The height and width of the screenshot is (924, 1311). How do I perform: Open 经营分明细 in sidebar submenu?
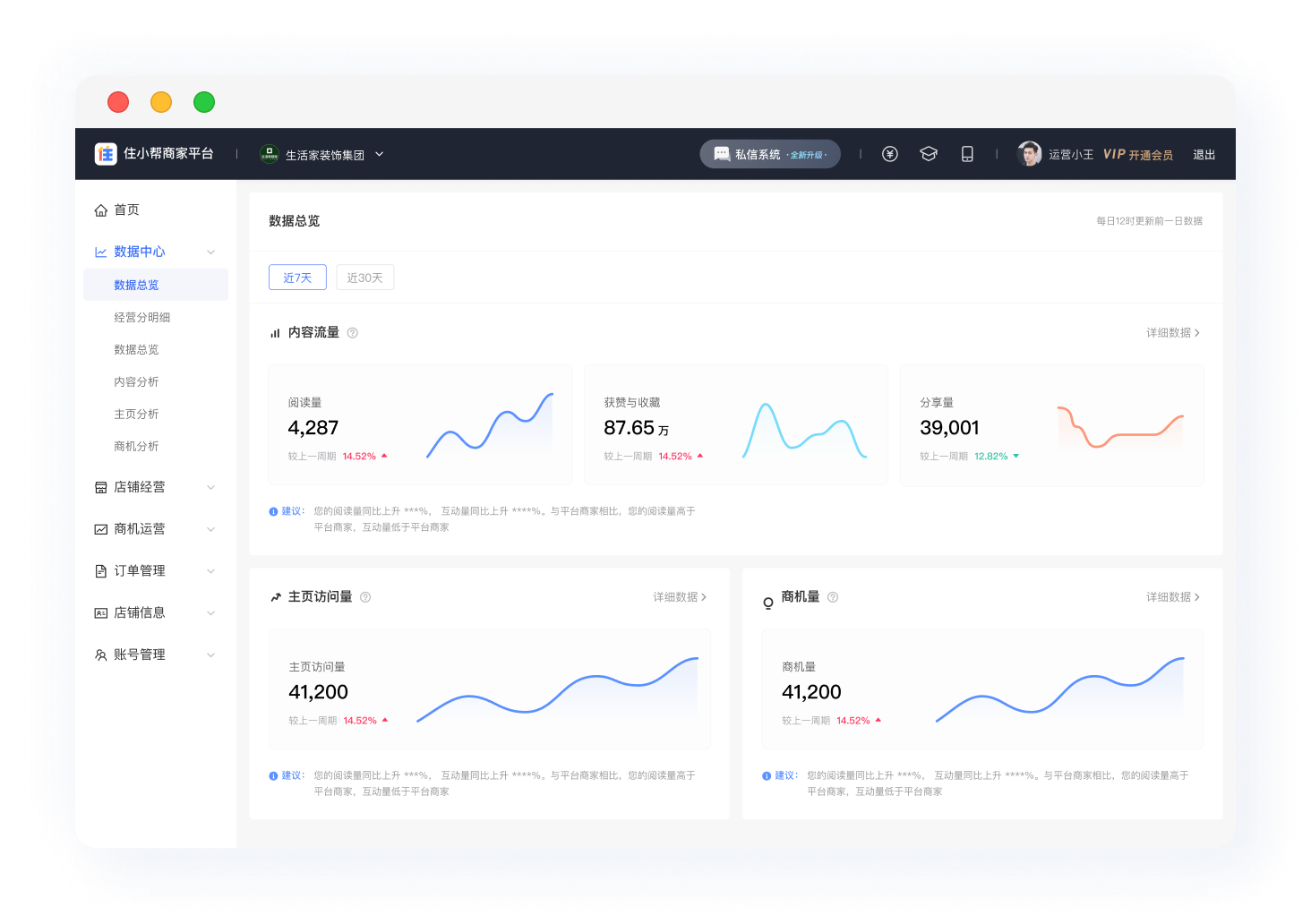pos(141,318)
